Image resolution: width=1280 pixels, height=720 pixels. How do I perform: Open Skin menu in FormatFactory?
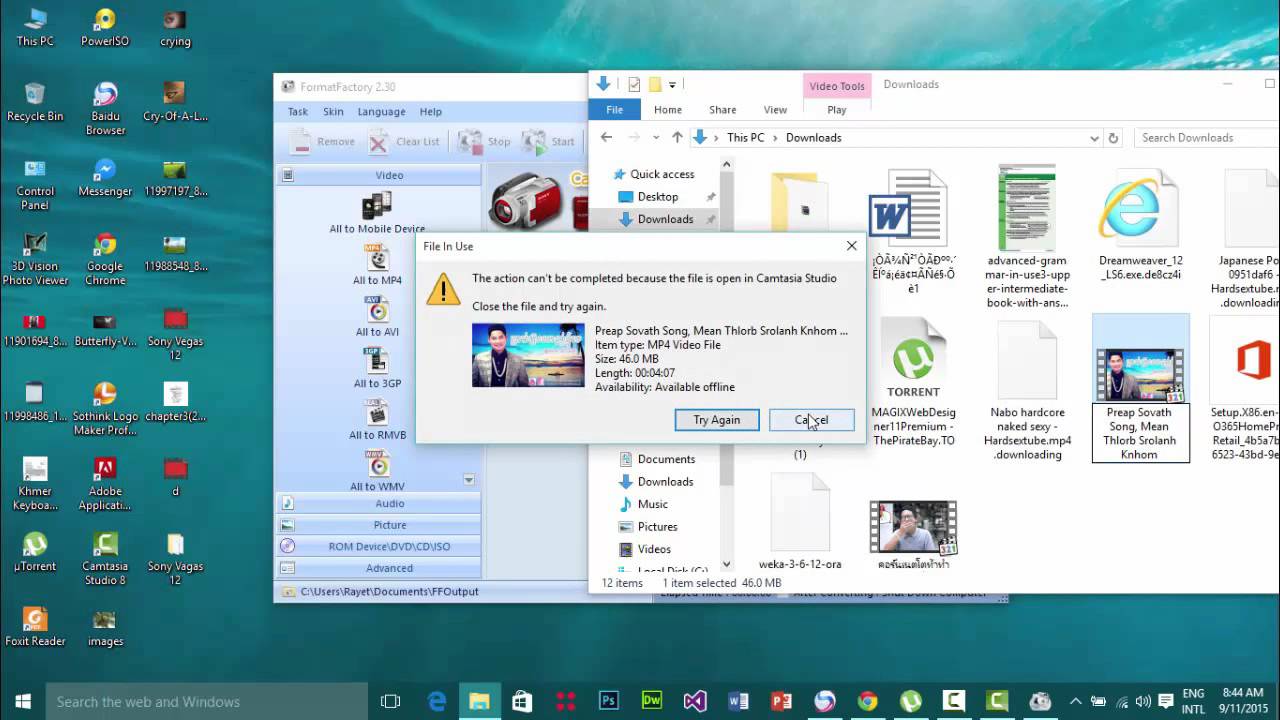tap(333, 112)
